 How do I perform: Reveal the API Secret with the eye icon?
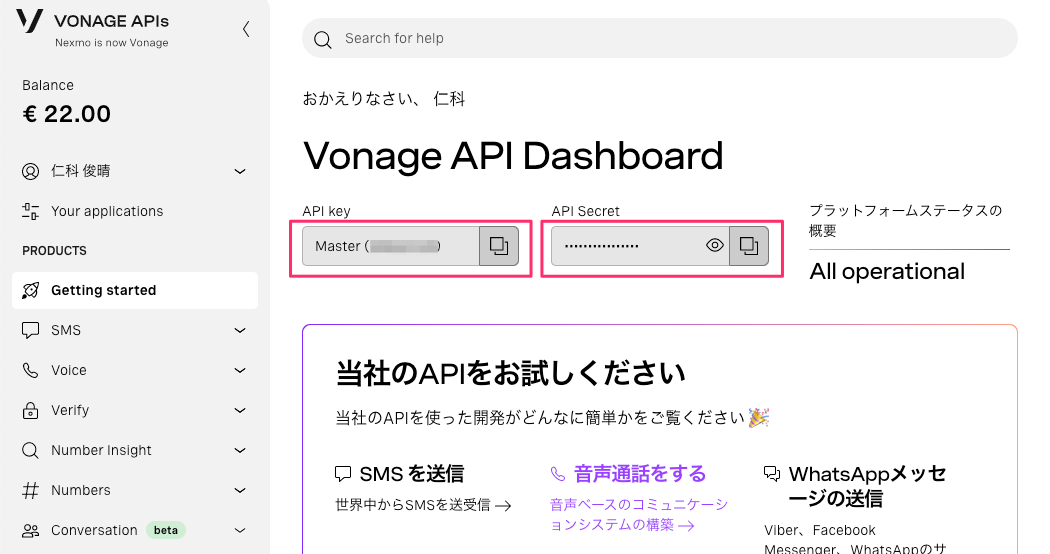pyautogui.click(x=715, y=245)
